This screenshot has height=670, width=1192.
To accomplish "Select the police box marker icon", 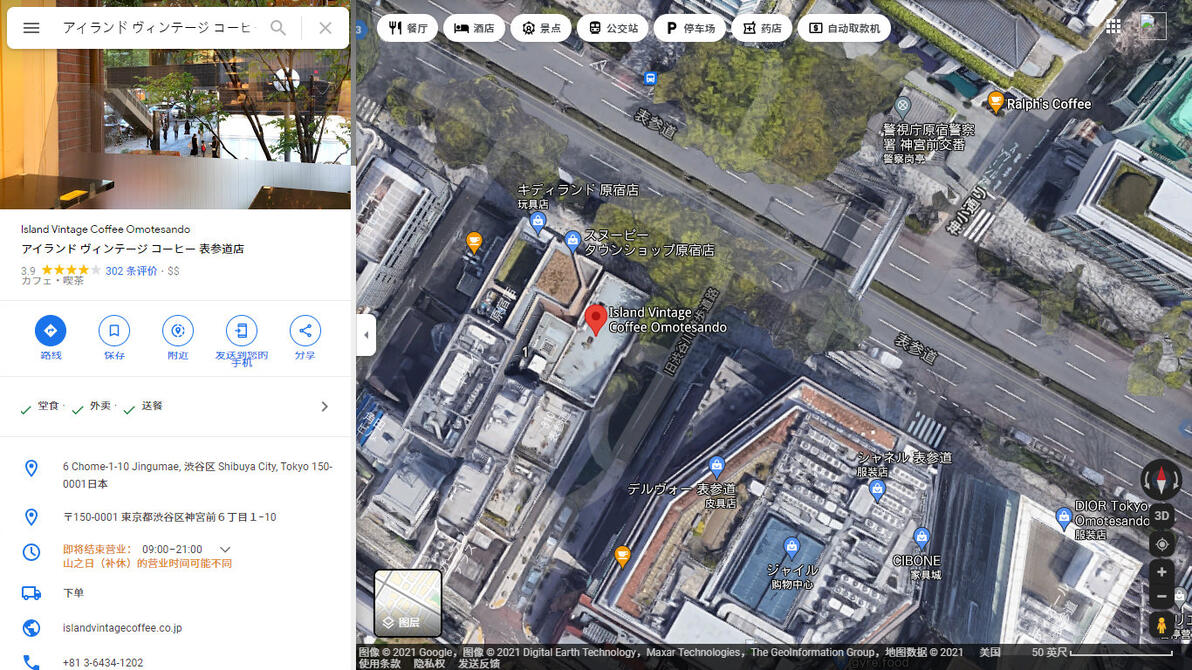I will pos(902,106).
